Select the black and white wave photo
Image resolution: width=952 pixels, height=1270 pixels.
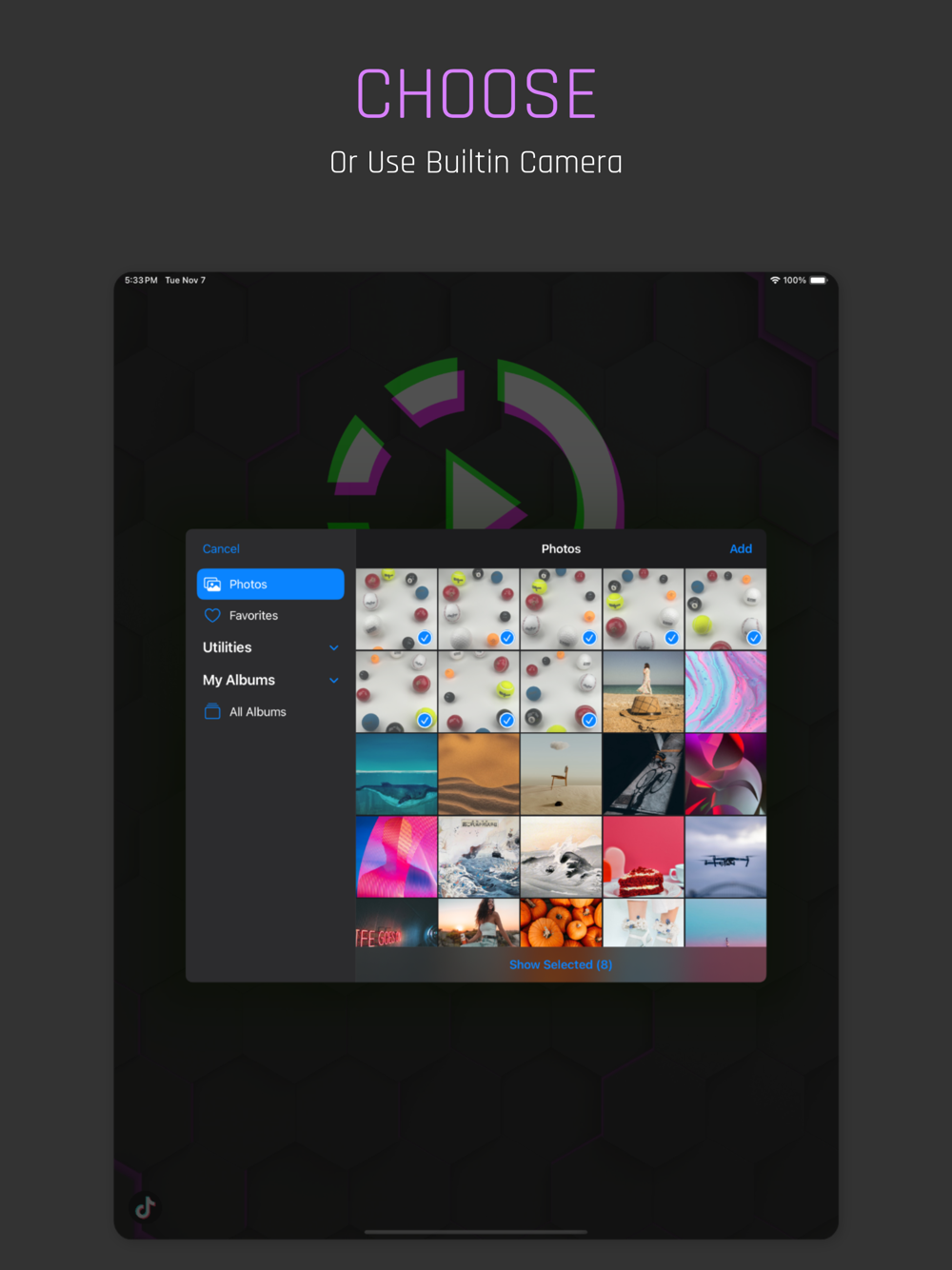561,857
